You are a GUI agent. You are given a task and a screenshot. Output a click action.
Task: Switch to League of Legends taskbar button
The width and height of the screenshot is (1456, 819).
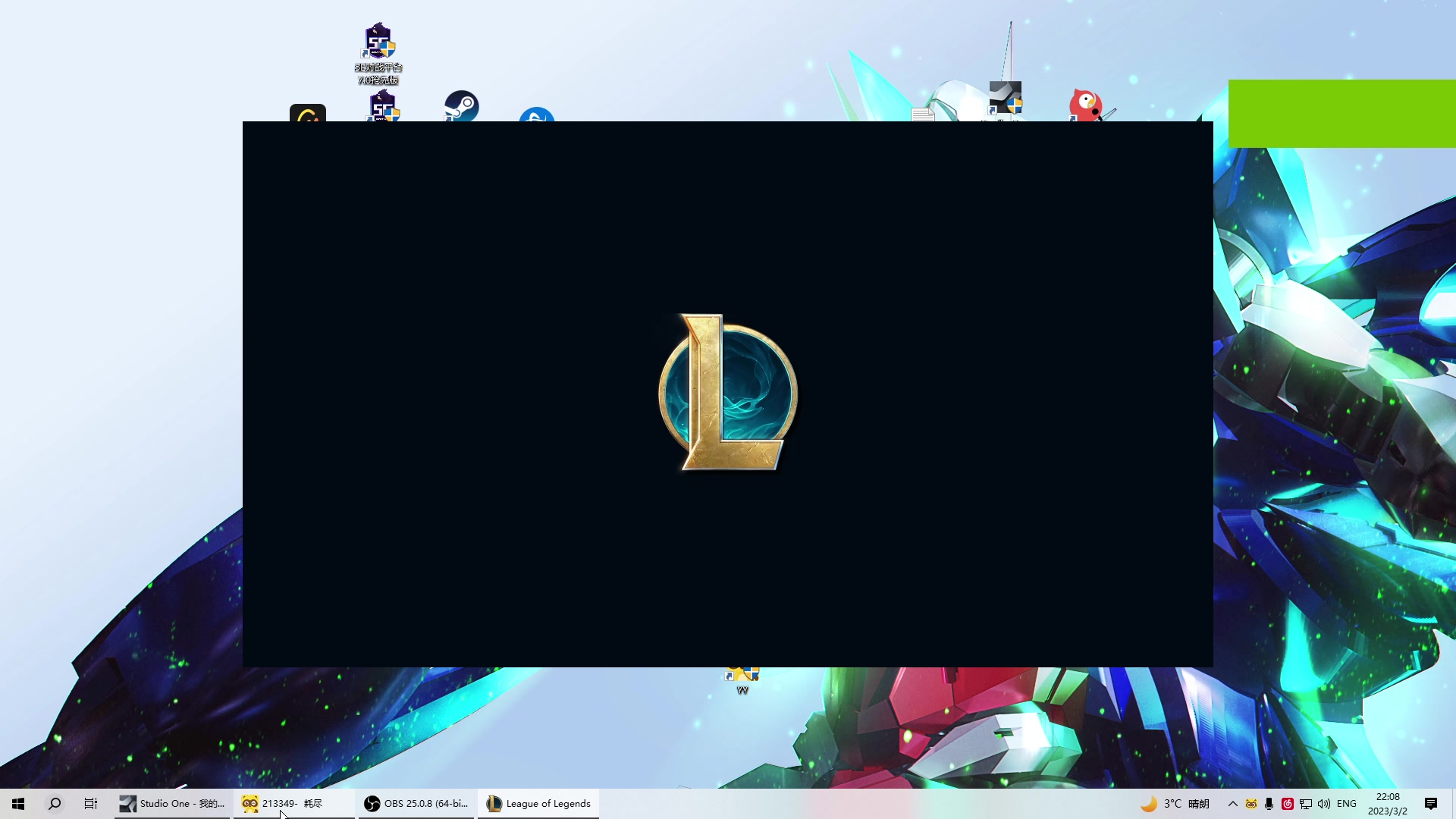pyautogui.click(x=538, y=804)
